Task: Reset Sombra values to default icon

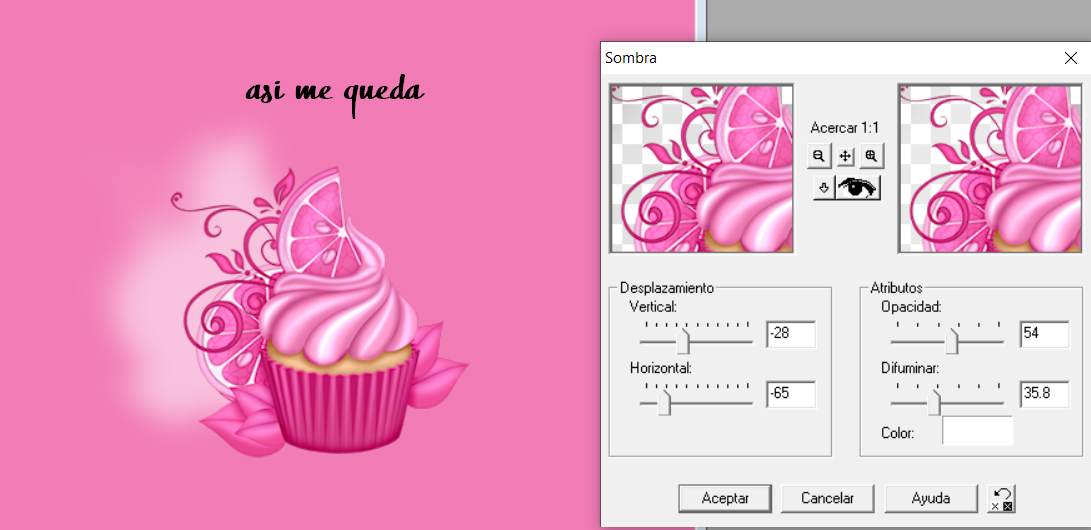Action: 1002,499
